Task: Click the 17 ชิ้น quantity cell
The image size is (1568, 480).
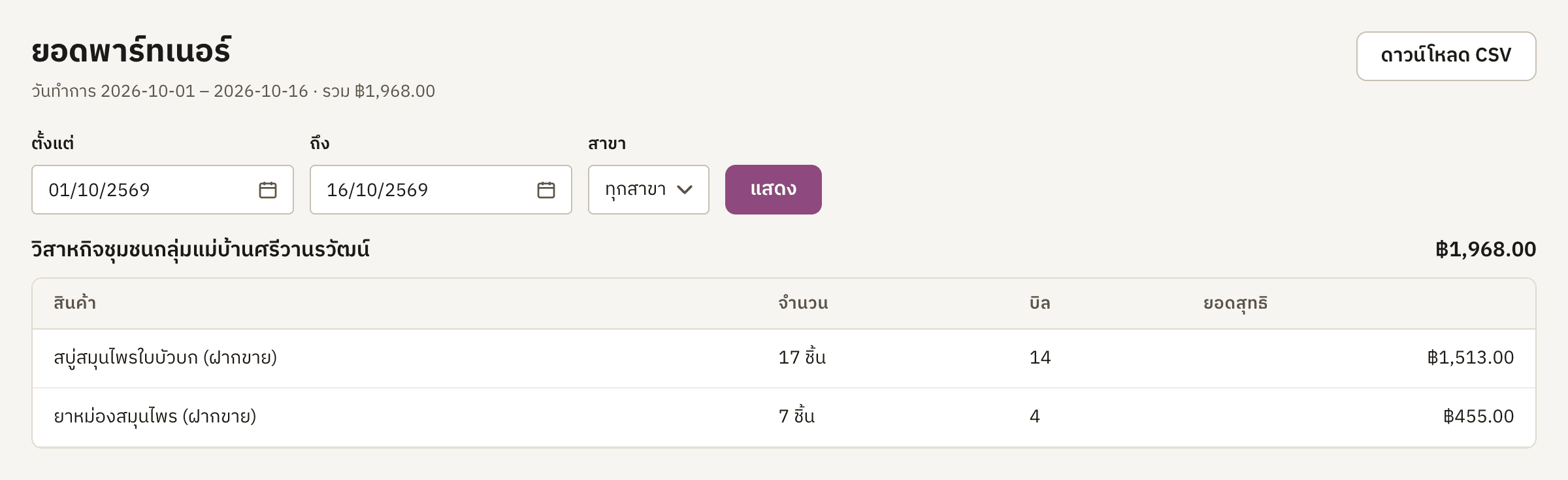Action: click(x=802, y=357)
